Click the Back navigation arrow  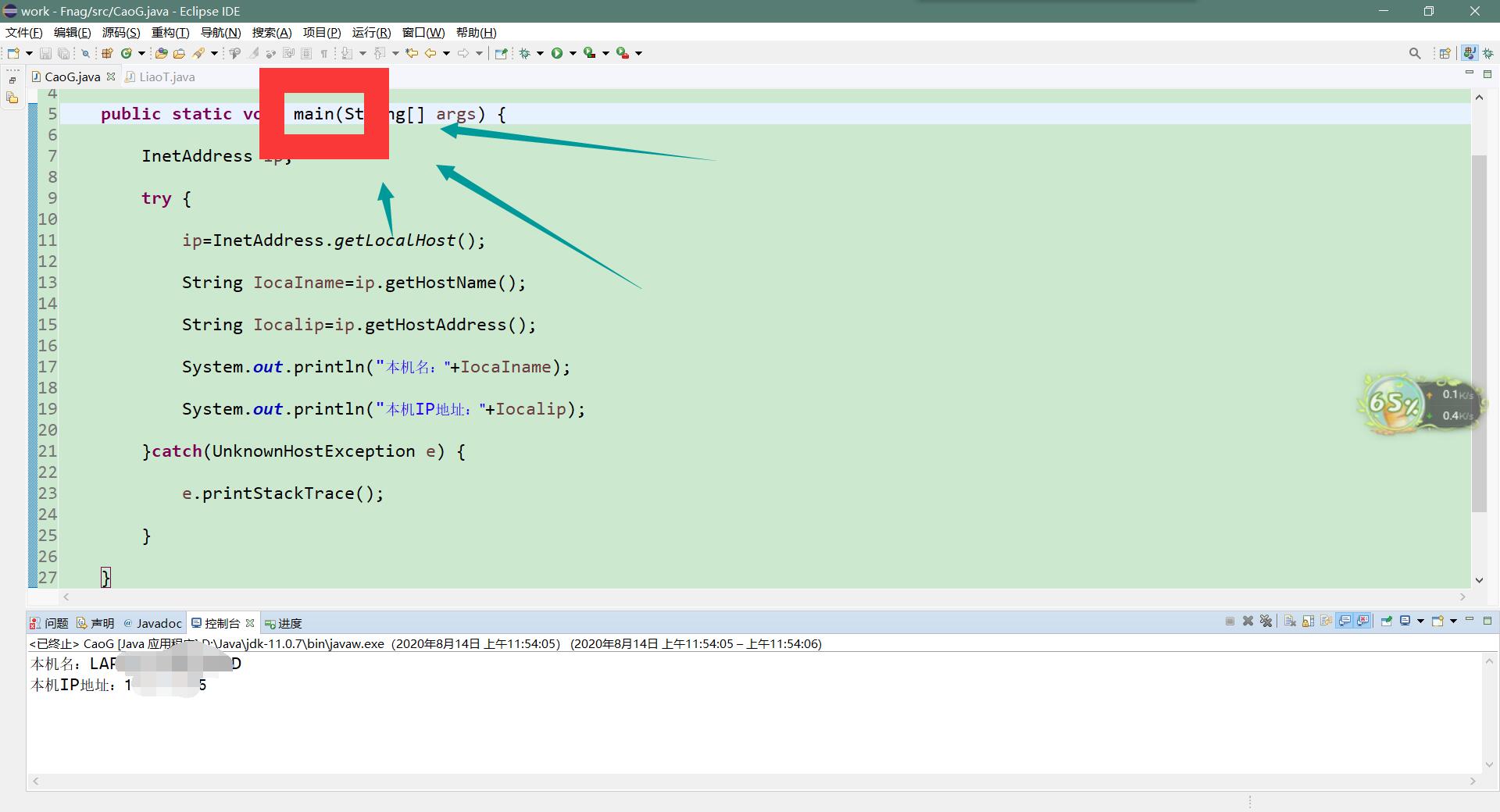coord(430,53)
